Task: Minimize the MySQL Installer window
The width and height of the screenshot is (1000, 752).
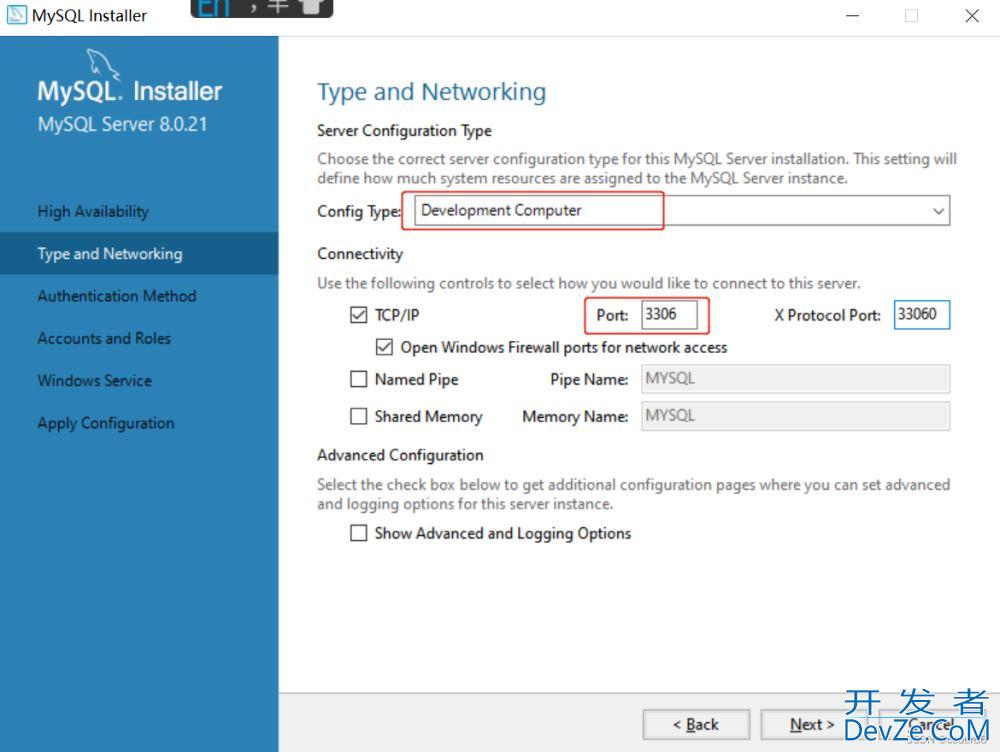Action: pos(853,15)
